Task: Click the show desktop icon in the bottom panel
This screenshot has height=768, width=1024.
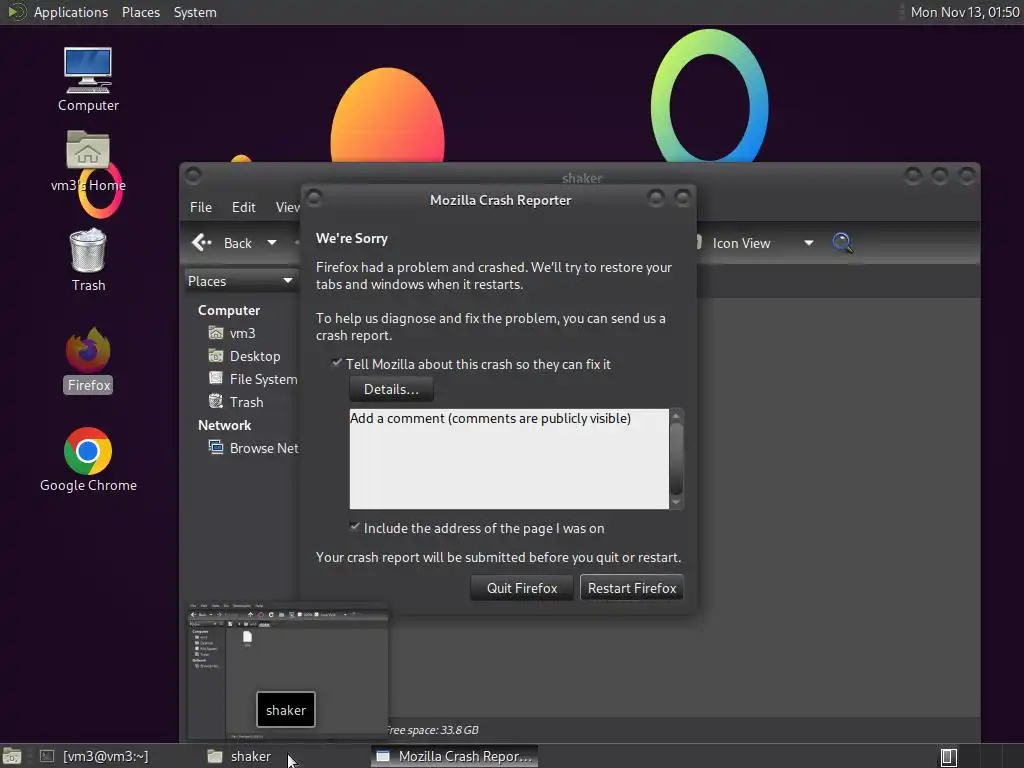Action: pyautogui.click(x=12, y=756)
